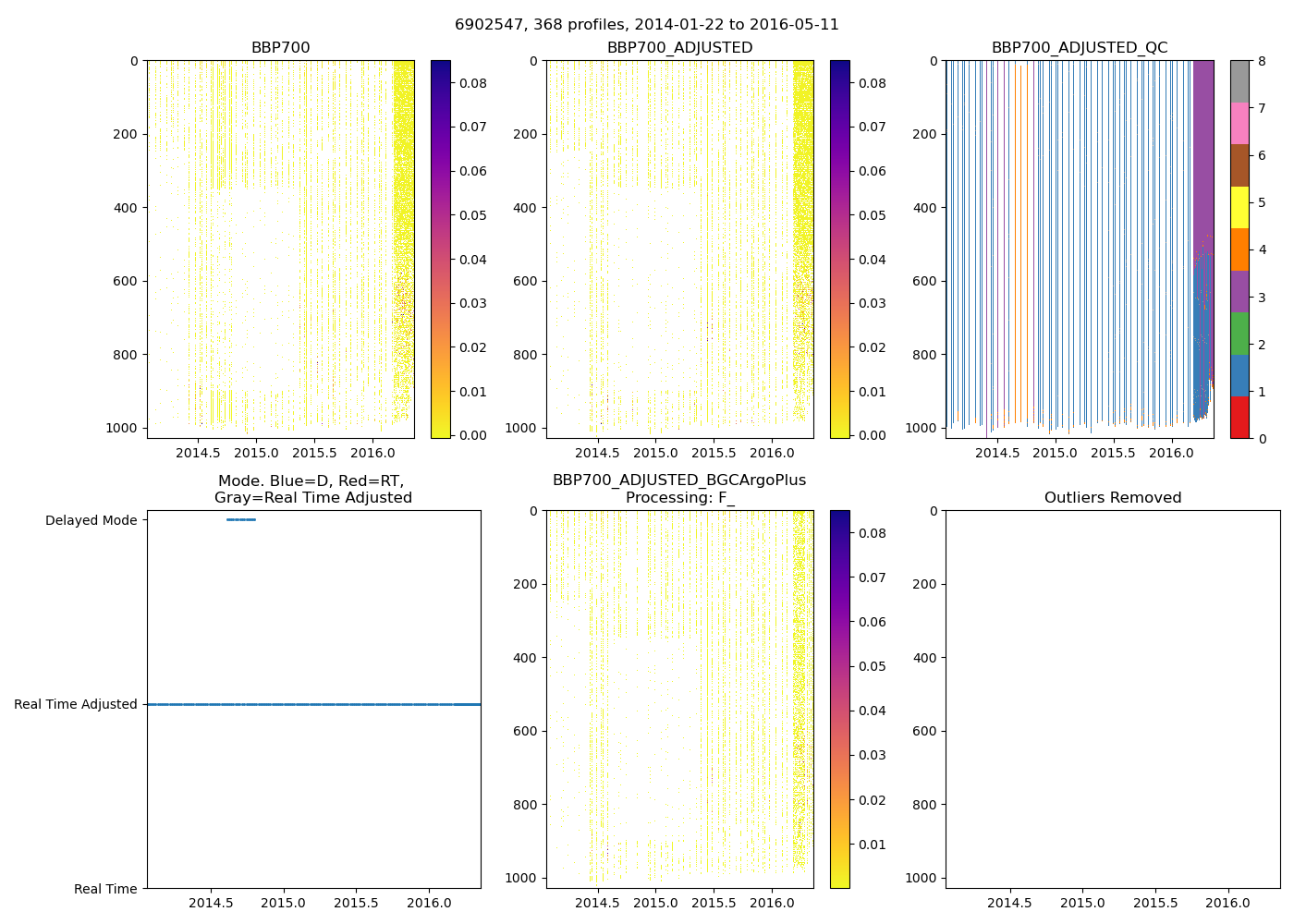Screen dimensions: 1294x924
Task: Click the long blue Real Time Adjusted line
Action: click(x=314, y=704)
